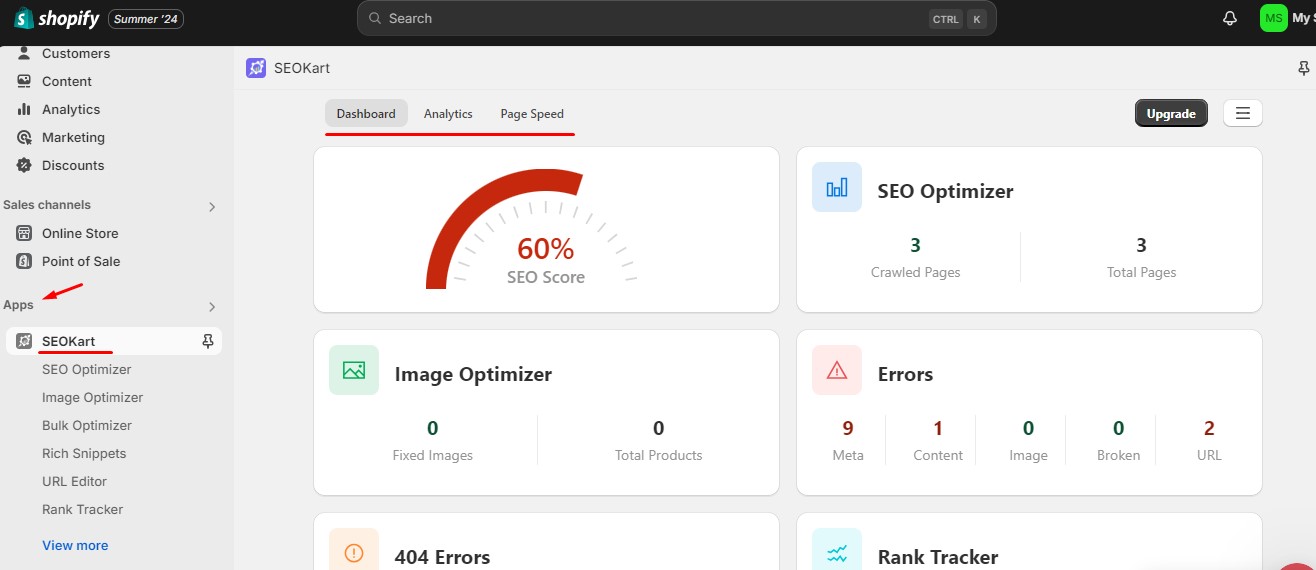The height and width of the screenshot is (570, 1316).
Task: Click the Errors warning triangle icon
Action: [837, 370]
